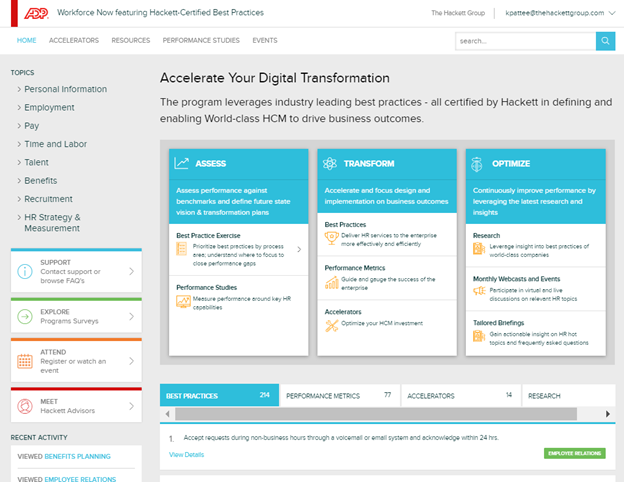Image resolution: width=624 pixels, height=482 pixels.
Task: Click the View Details link
Action: click(x=187, y=455)
